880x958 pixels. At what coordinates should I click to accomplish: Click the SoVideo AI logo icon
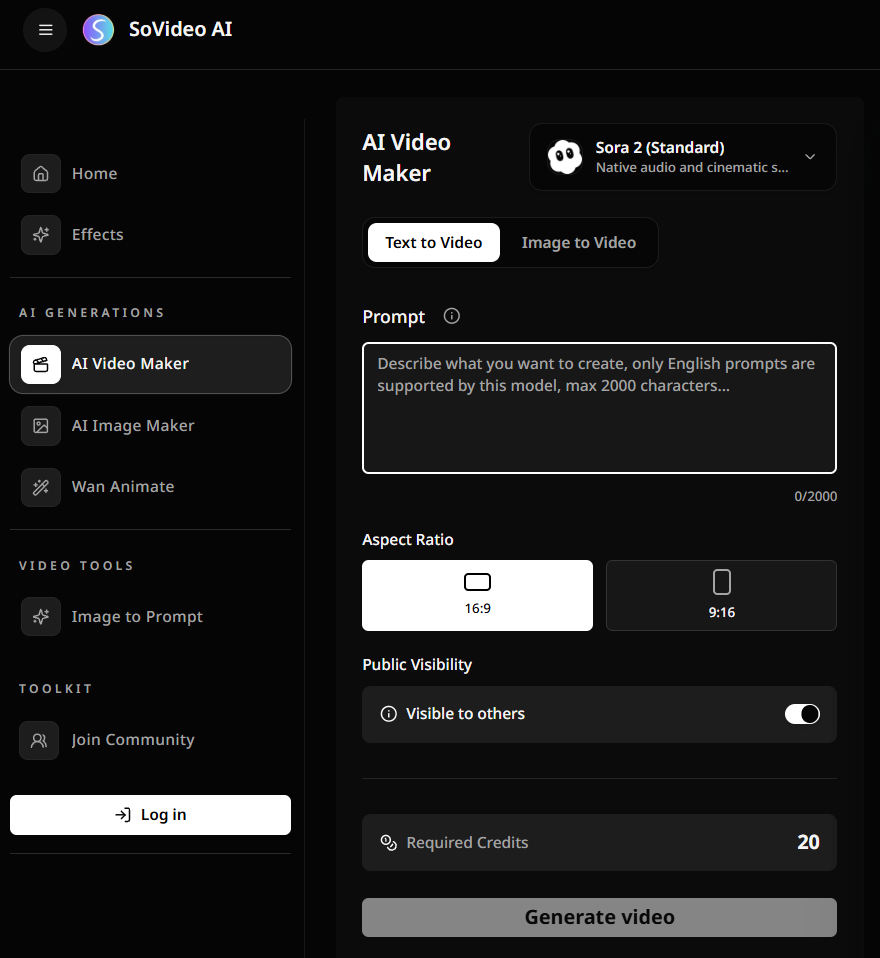[98, 29]
